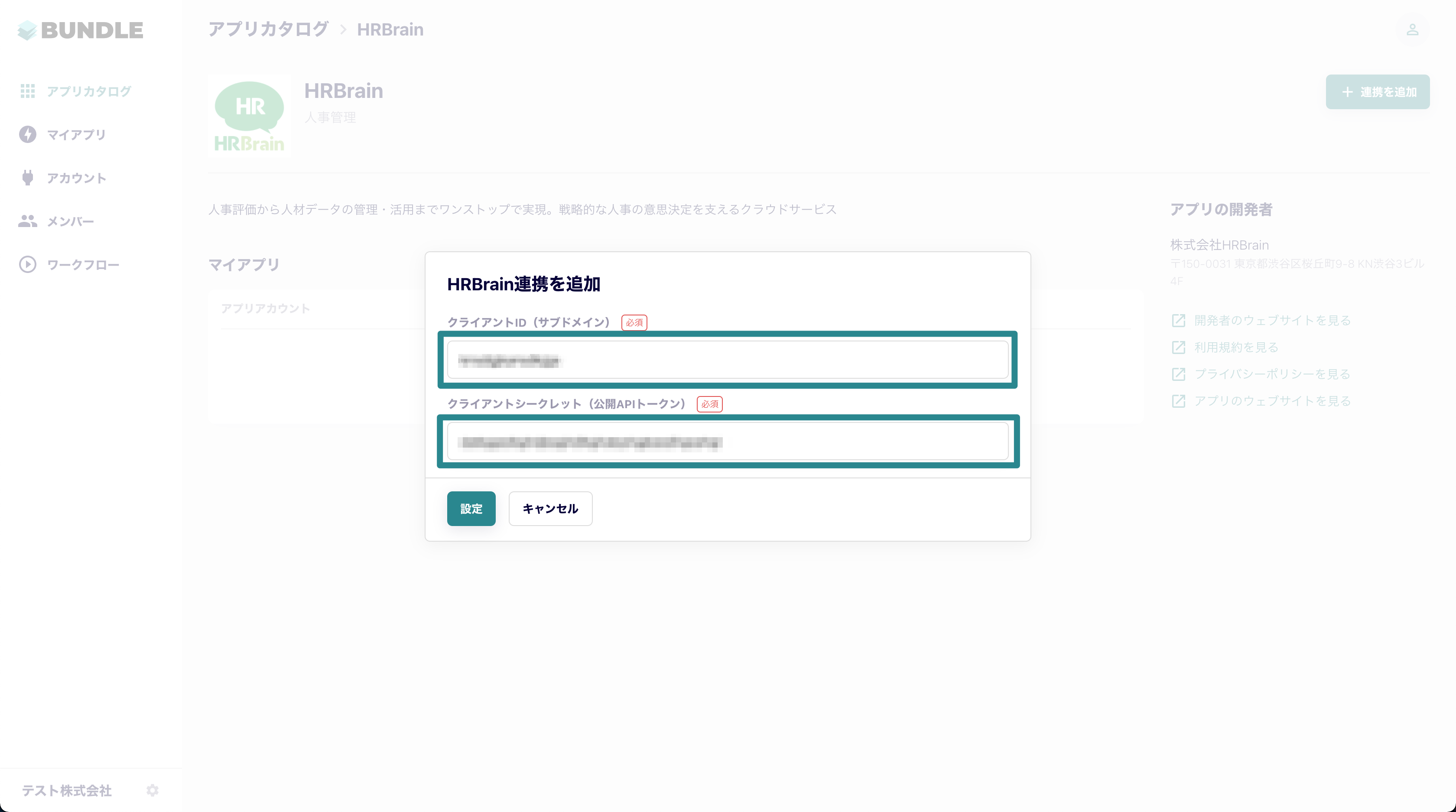The image size is (1456, 812).
Task: Click the アプリの開発者 heading
Action: pos(1221,210)
